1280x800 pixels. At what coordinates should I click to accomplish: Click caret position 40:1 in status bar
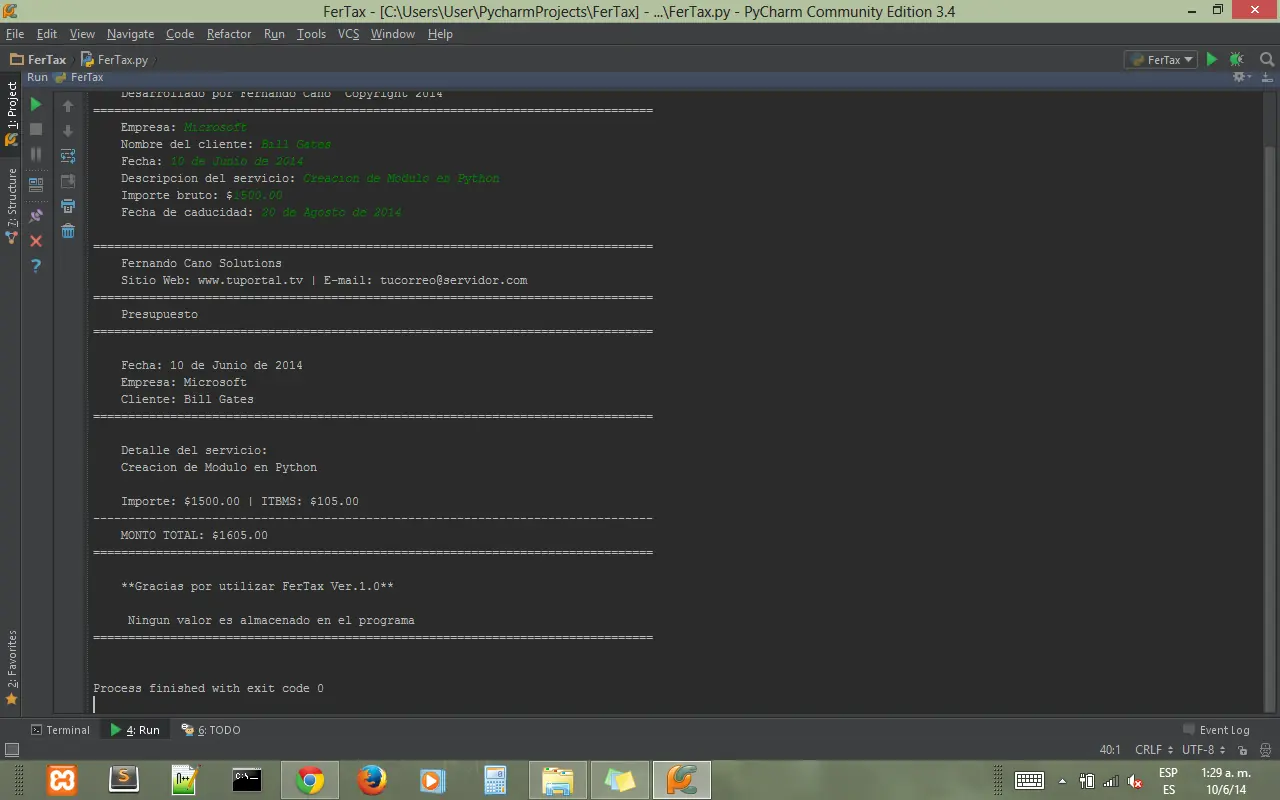(x=1110, y=750)
